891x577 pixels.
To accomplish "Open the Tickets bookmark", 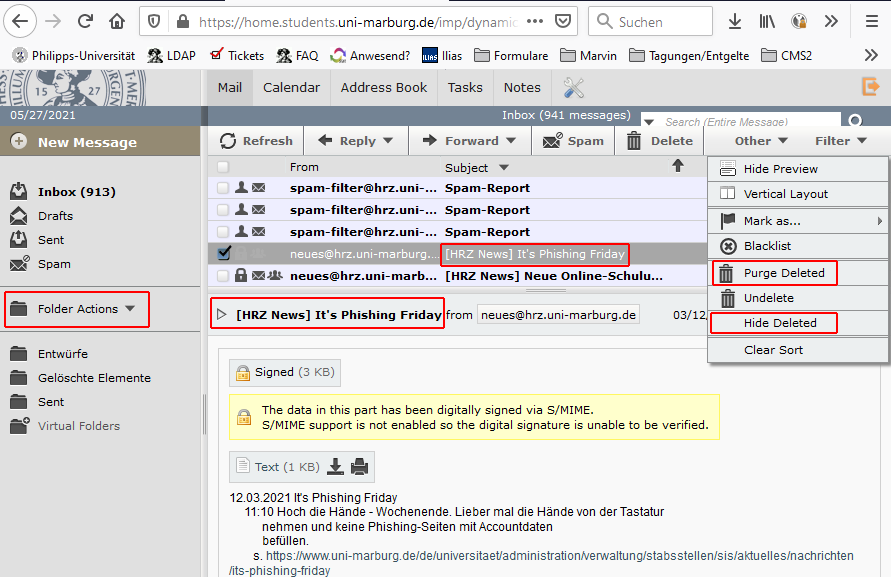I will tap(237, 55).
